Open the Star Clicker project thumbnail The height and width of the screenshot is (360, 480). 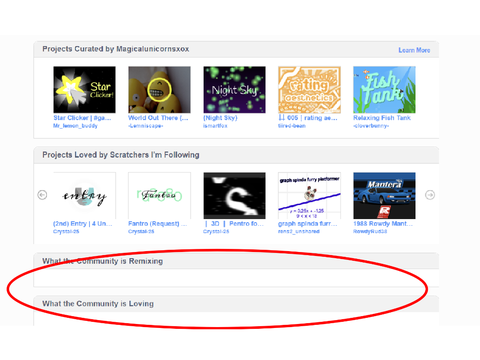pos(84,90)
